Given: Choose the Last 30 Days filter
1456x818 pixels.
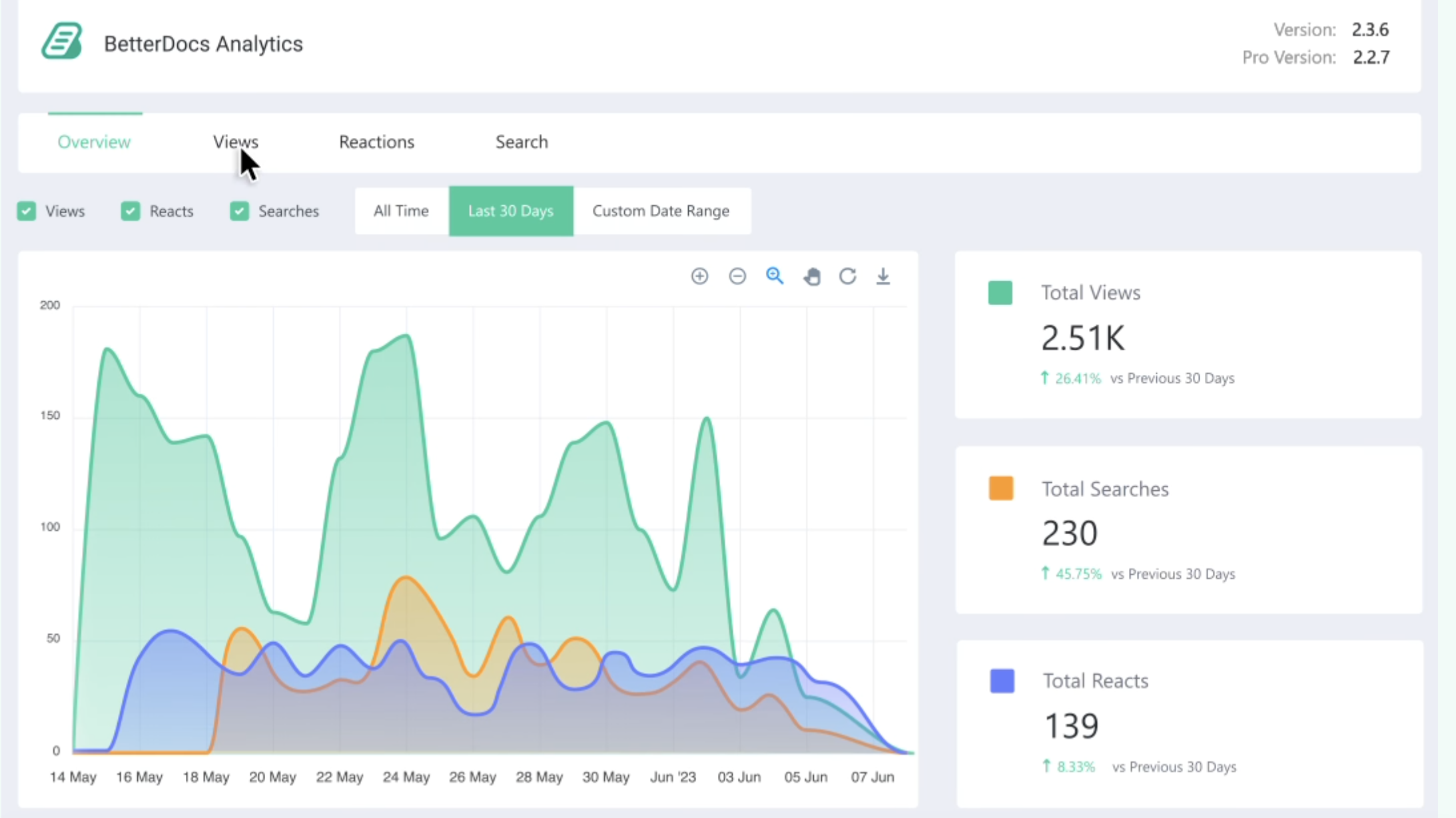Looking at the screenshot, I should coord(511,211).
